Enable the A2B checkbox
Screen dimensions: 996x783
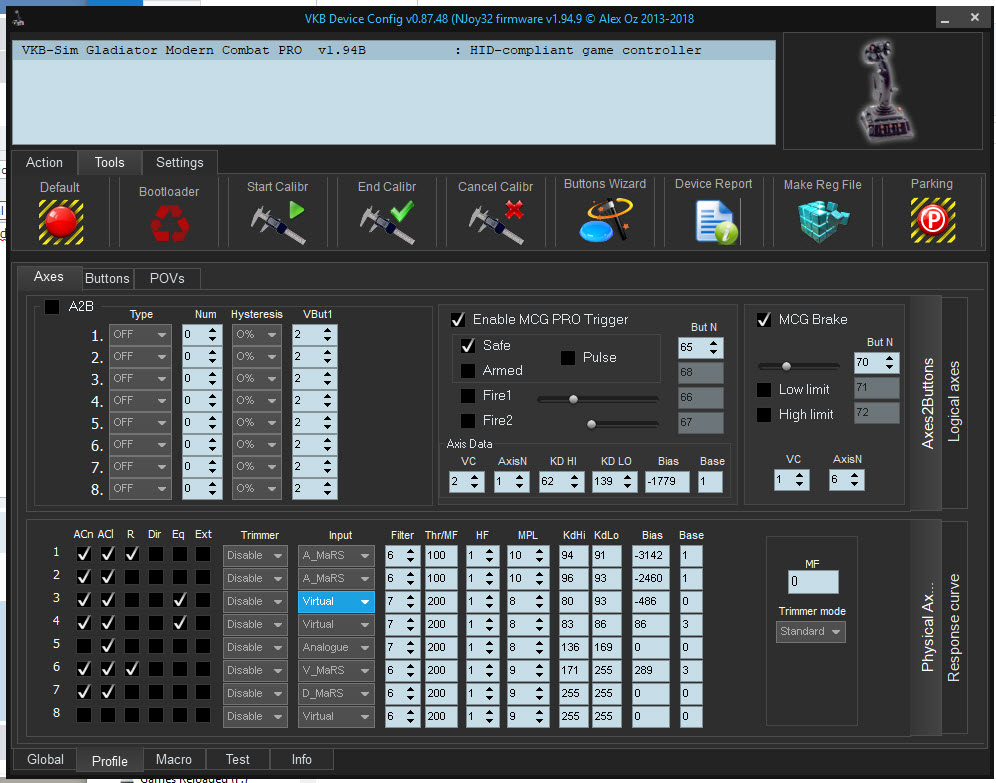[x=51, y=307]
